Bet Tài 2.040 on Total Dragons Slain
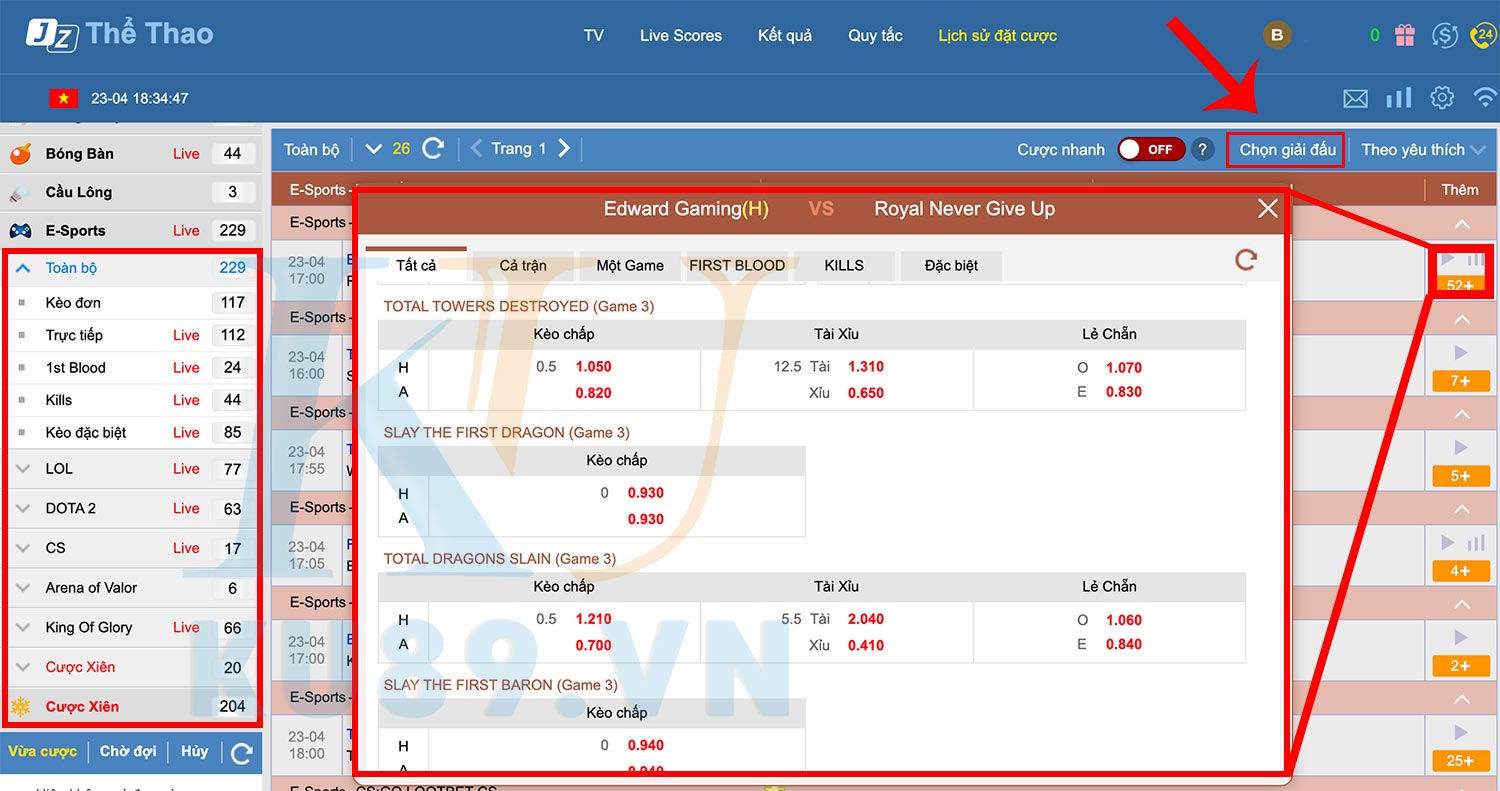The image size is (1500, 791). [866, 619]
